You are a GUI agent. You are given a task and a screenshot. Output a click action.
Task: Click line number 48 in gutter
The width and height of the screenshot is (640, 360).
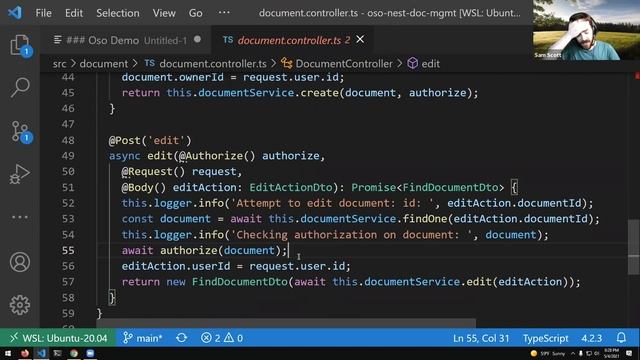coord(68,140)
